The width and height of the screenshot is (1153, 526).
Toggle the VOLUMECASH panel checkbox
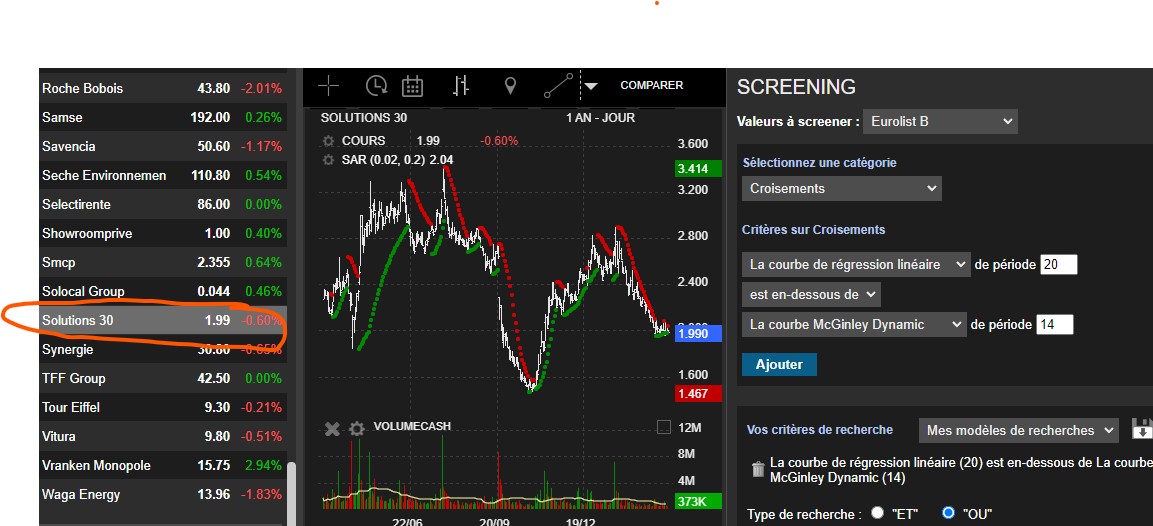pos(663,427)
